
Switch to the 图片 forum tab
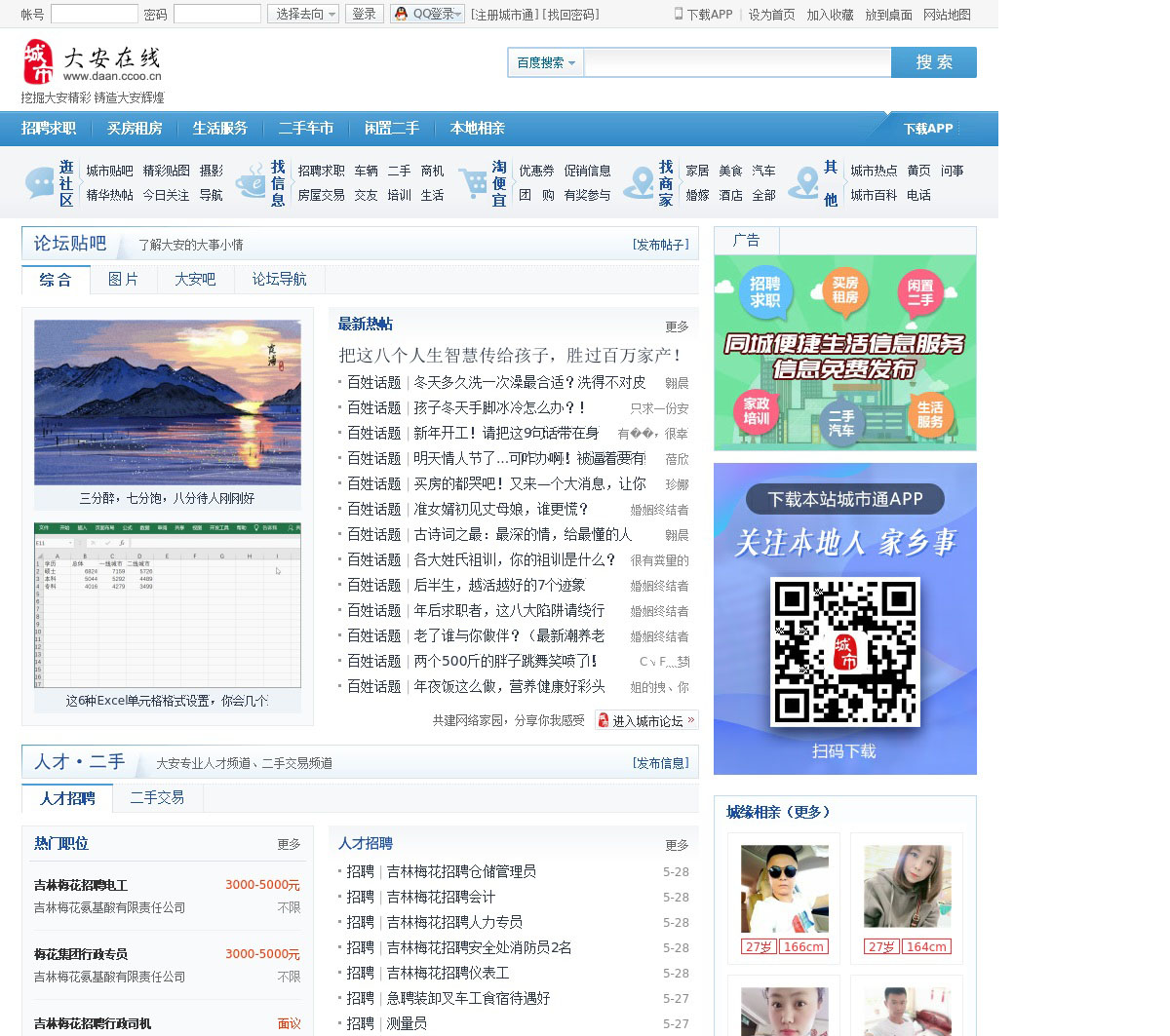tap(123, 280)
